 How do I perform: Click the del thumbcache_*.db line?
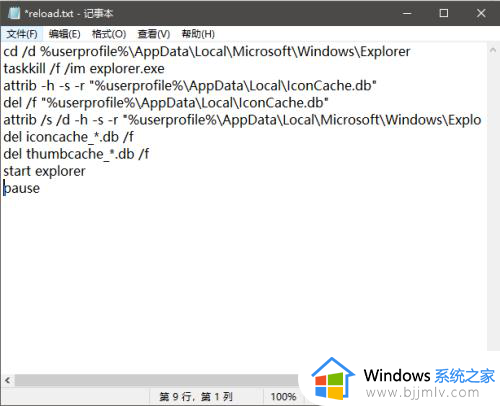click(x=76, y=154)
